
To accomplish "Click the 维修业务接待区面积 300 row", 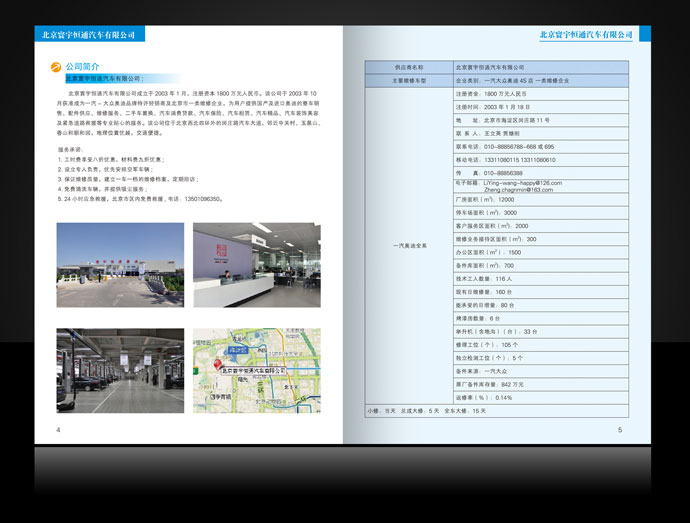I will (x=541, y=239).
